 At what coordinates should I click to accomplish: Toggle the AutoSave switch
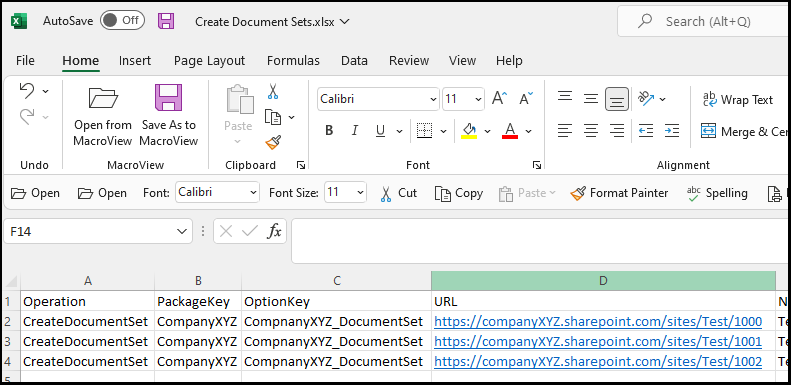pyautogui.click(x=122, y=21)
